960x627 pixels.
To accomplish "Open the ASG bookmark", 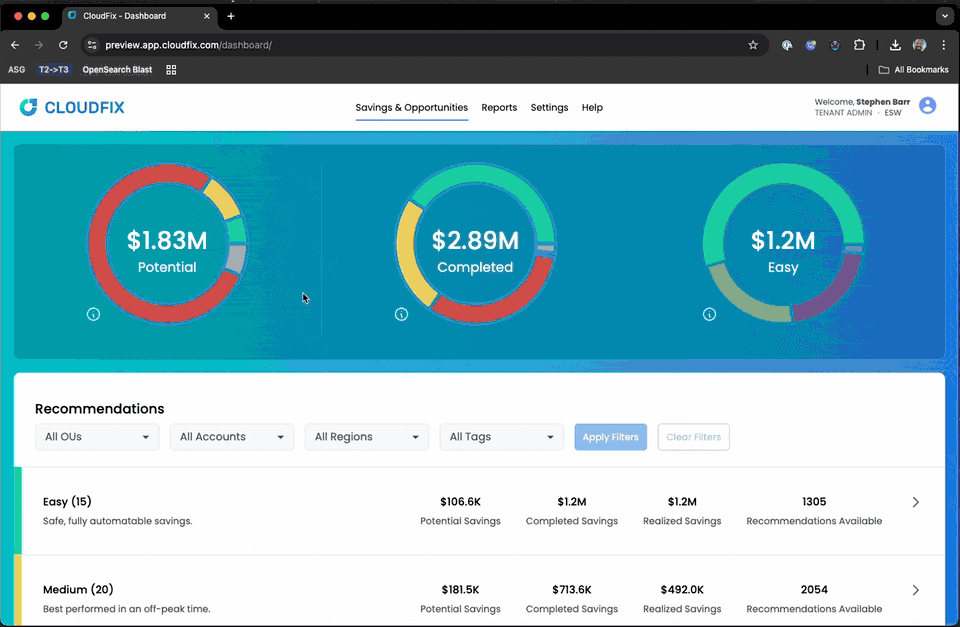I will (x=17, y=70).
